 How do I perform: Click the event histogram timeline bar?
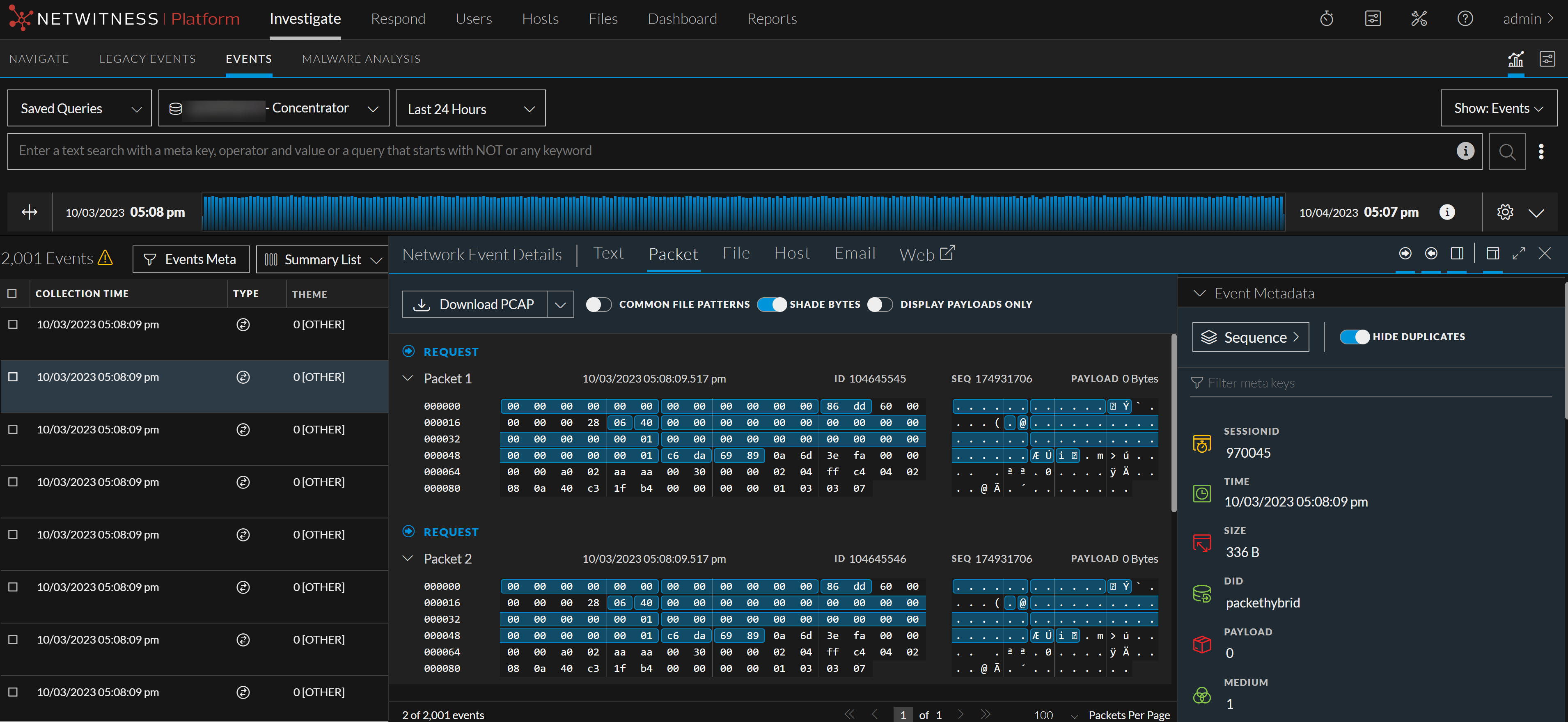[x=743, y=213]
